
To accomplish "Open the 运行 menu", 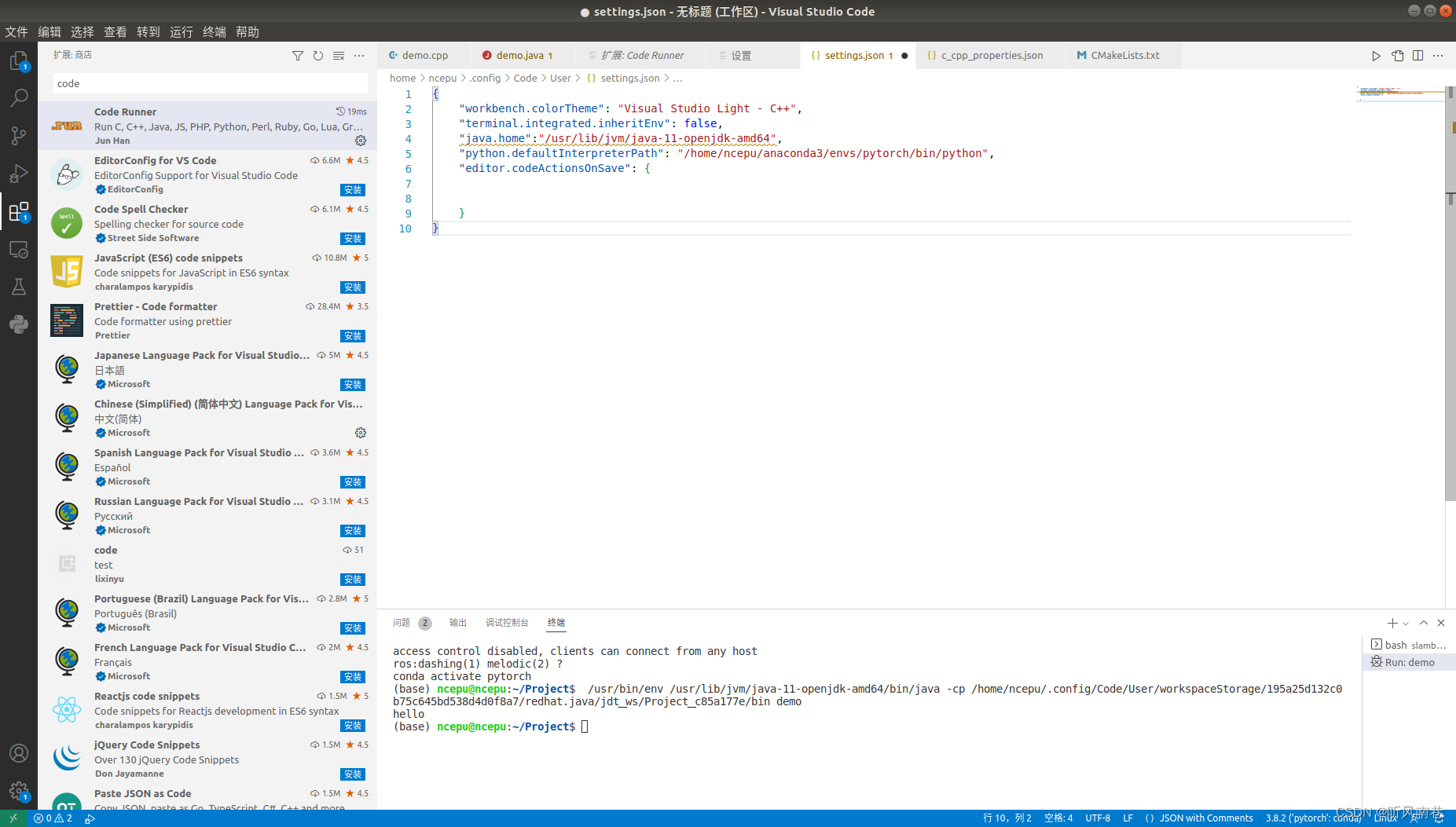I will pos(182,32).
